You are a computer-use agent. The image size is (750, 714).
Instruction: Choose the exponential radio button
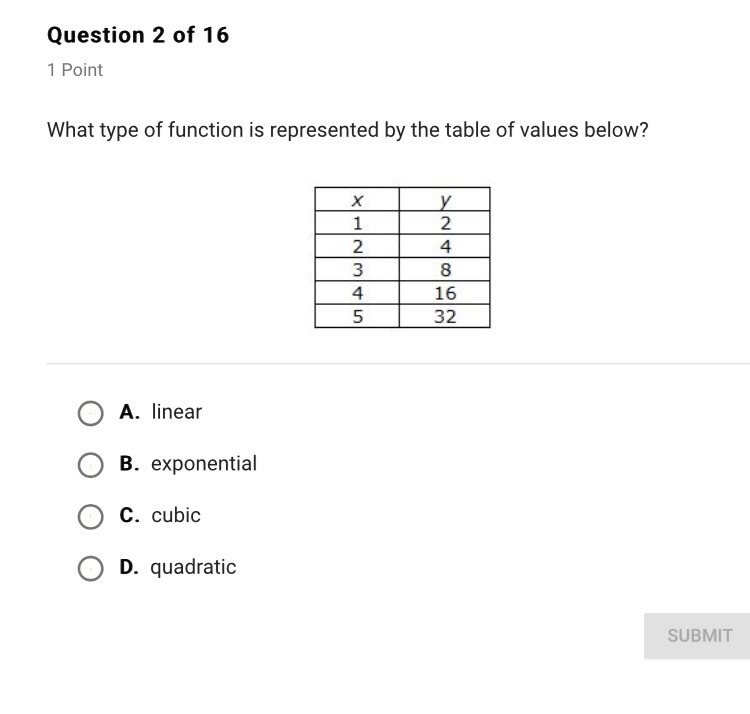90,465
